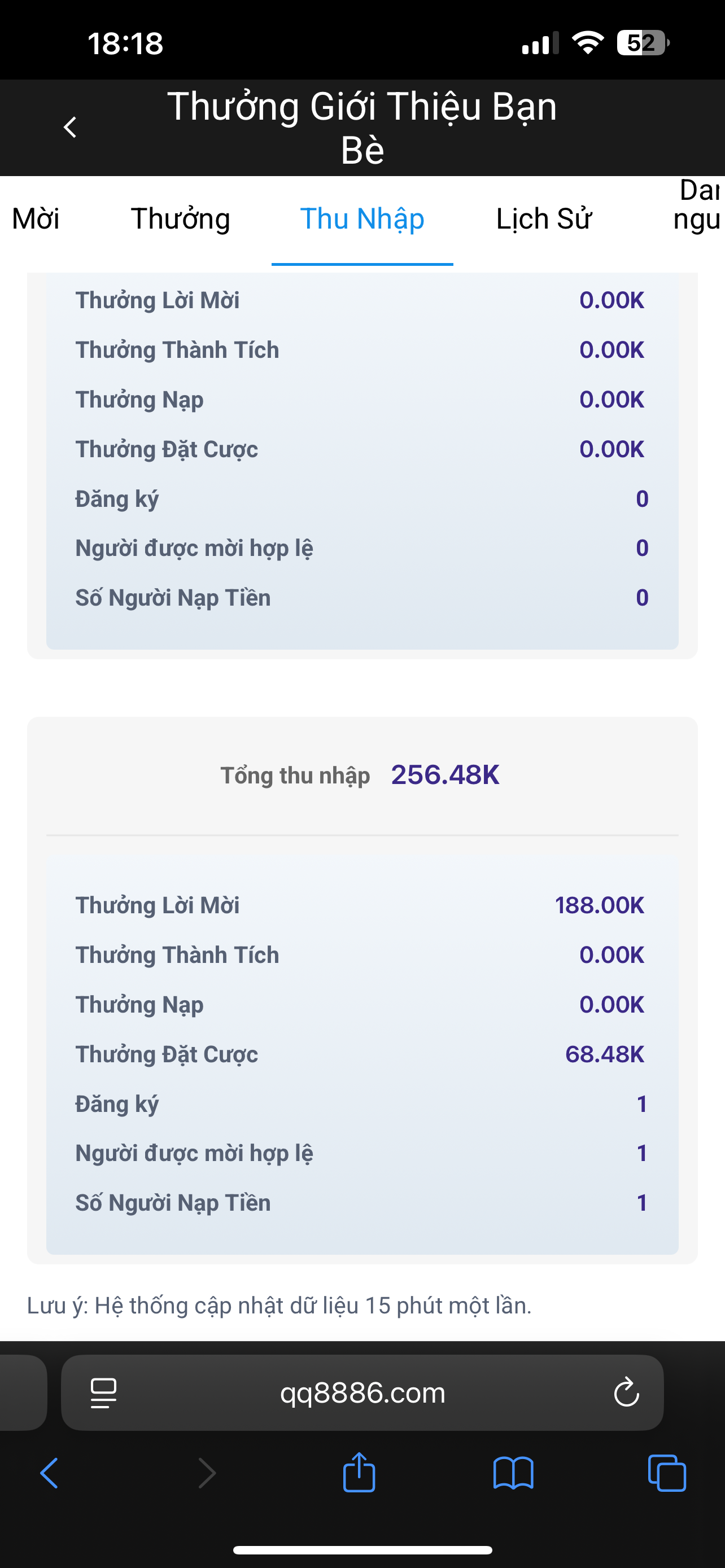725x1568 pixels.
Task: Go back with Safari's left arrow
Action: tap(50, 1474)
